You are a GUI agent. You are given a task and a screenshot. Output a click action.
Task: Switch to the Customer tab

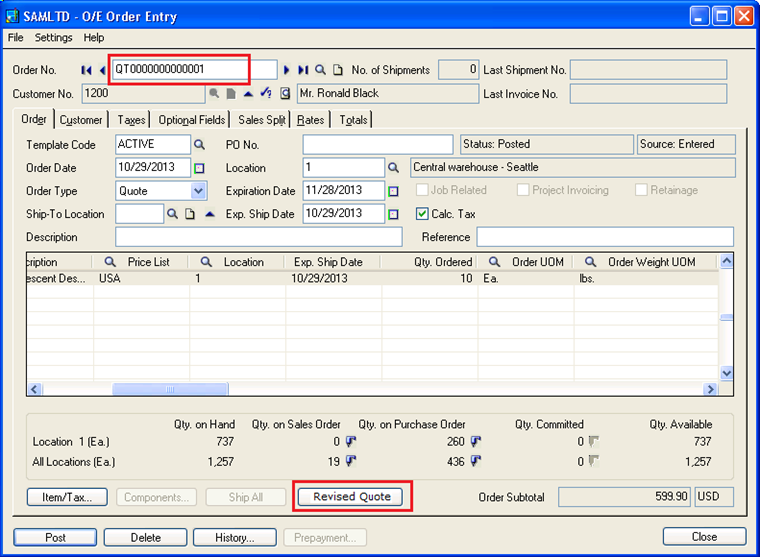[x=81, y=120]
